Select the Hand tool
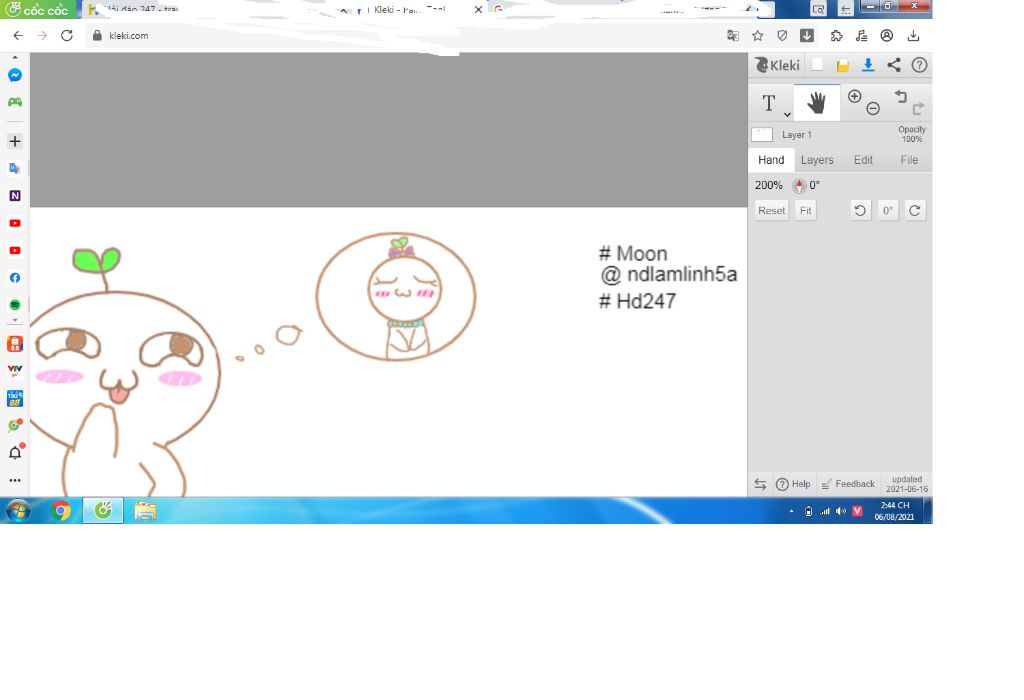Viewport: 1024px width, 700px height. coord(816,103)
